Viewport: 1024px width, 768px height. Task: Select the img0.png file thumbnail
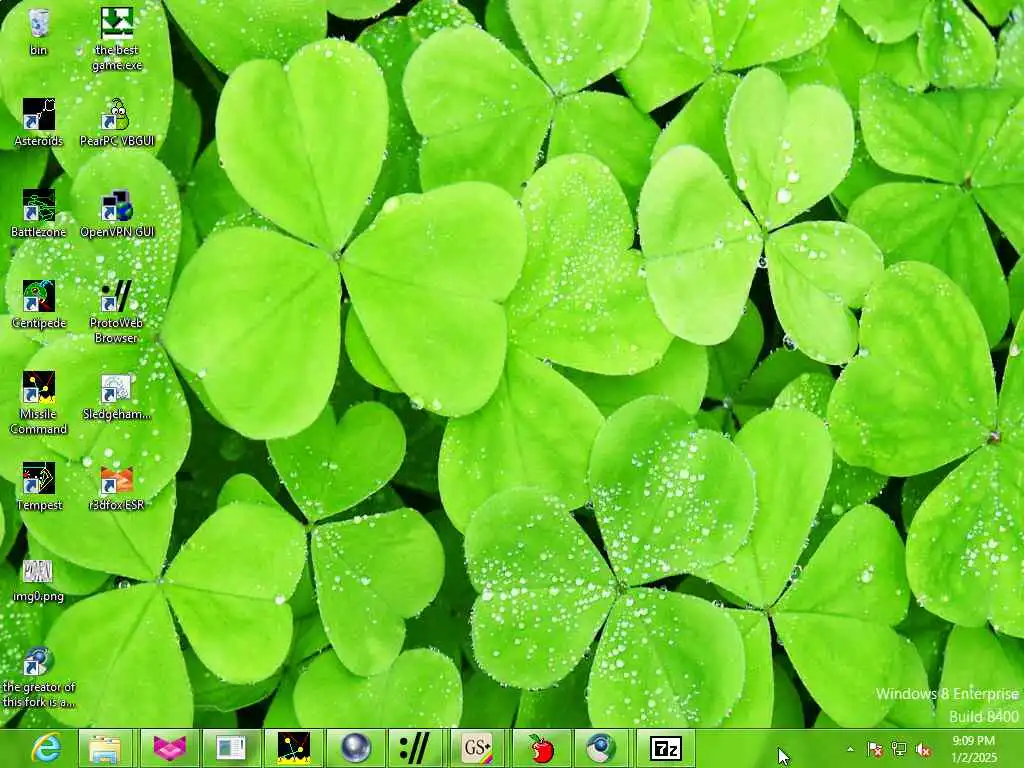point(39,580)
